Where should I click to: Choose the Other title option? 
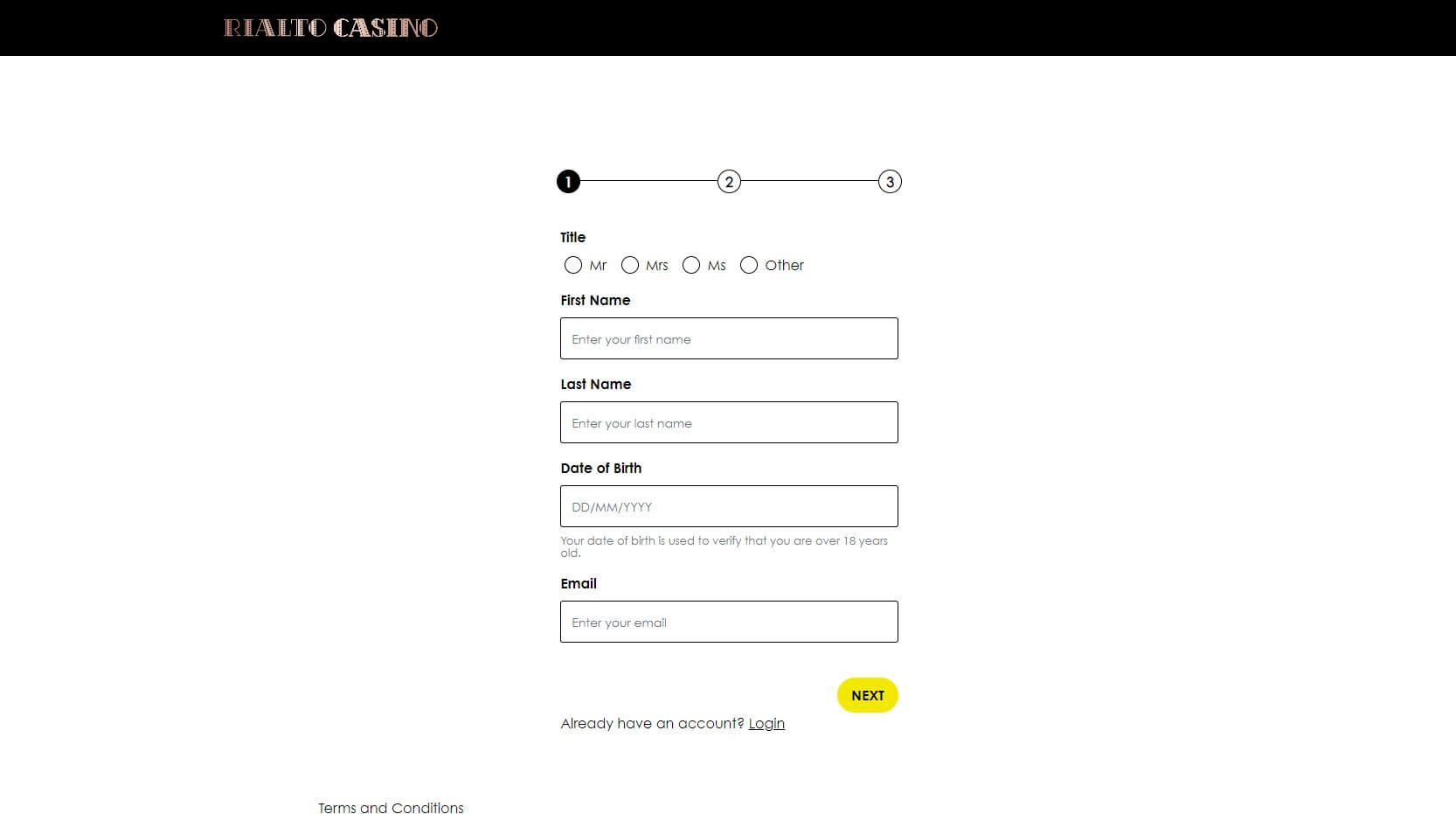click(749, 265)
